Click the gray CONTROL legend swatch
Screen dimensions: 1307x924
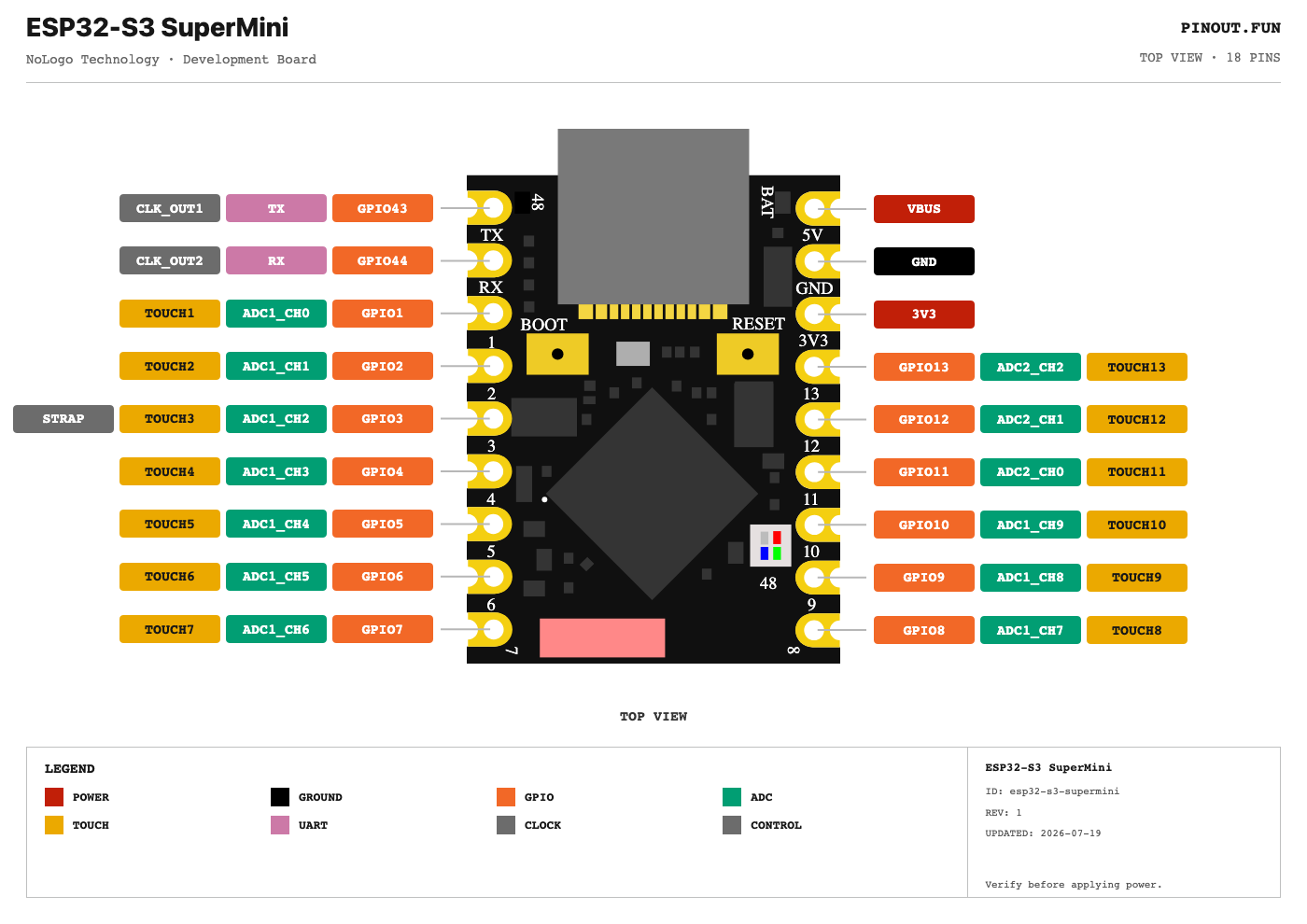click(732, 825)
